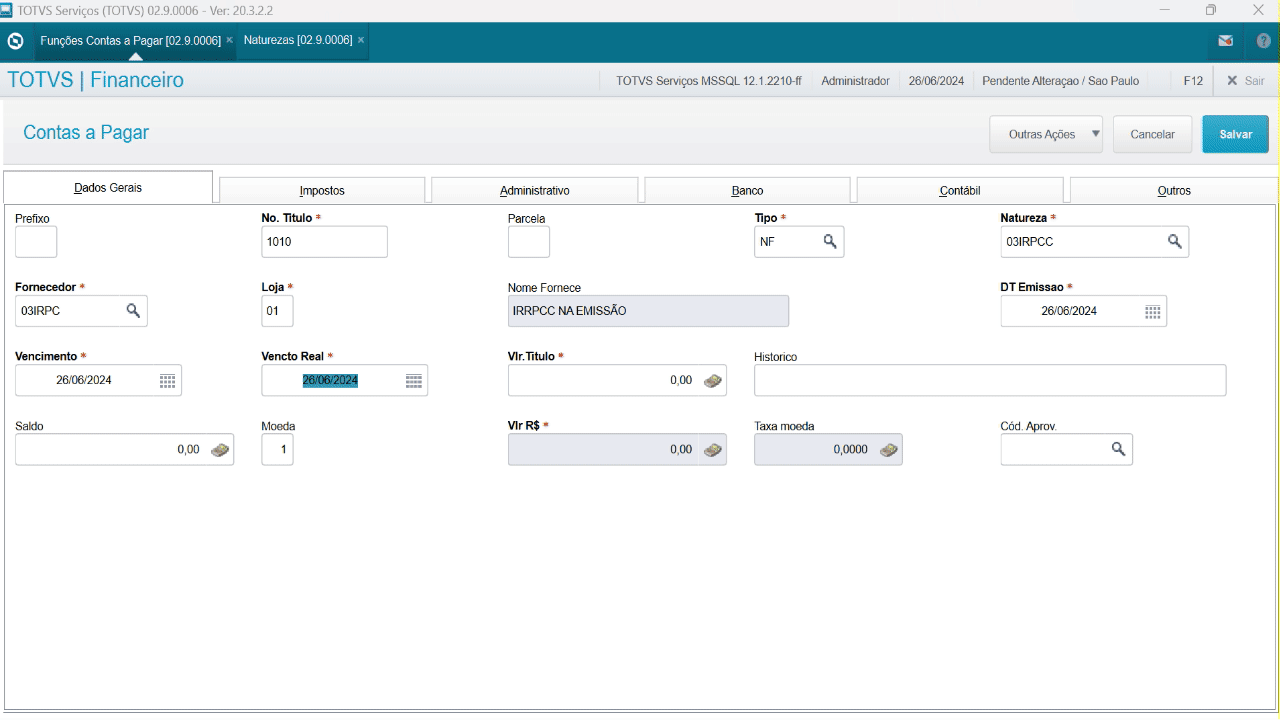Open calculator icon in Saldo field
Image resolution: width=1280 pixels, height=720 pixels.
(x=220, y=450)
